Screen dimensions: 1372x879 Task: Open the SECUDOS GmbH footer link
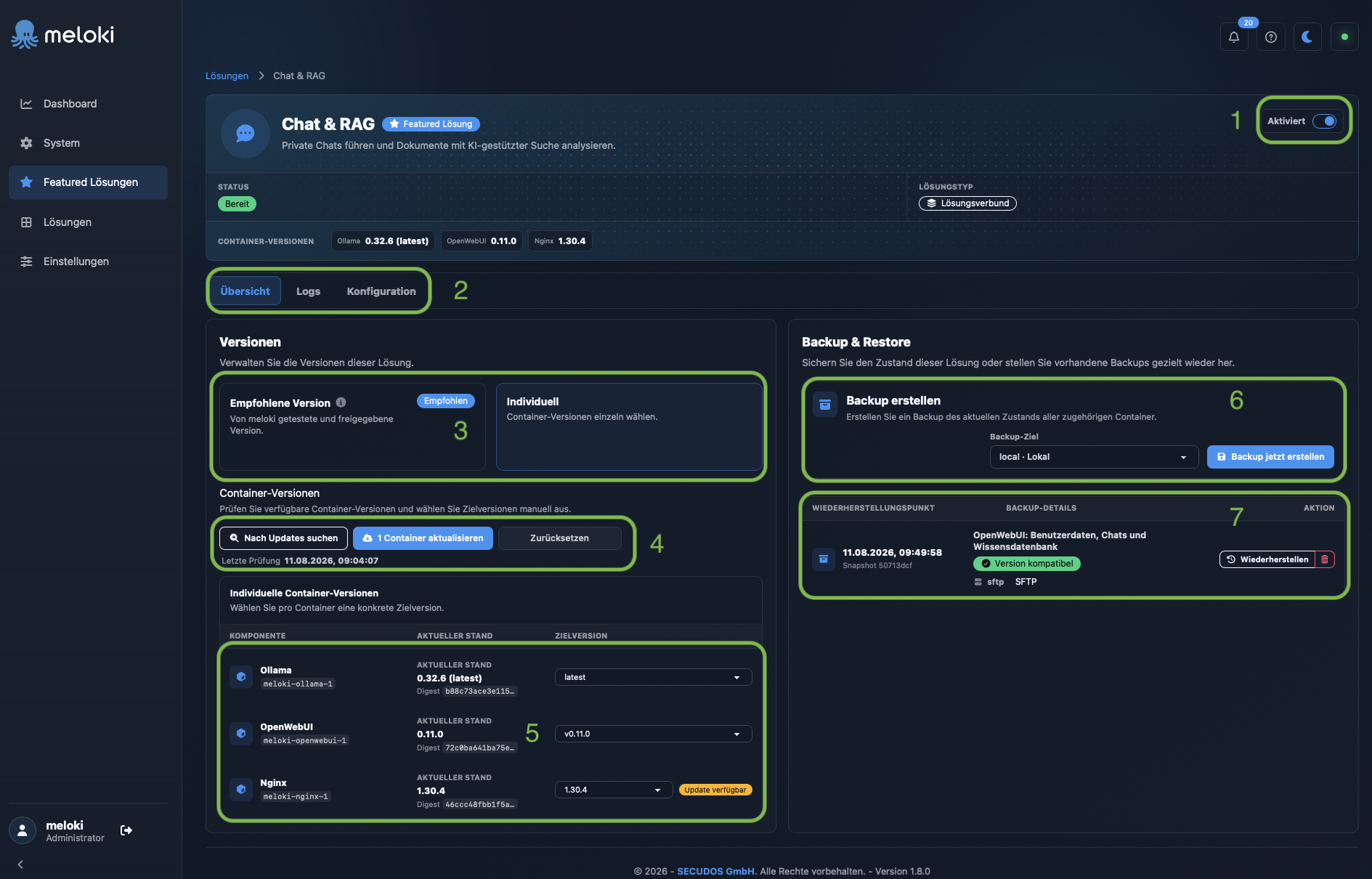click(715, 871)
